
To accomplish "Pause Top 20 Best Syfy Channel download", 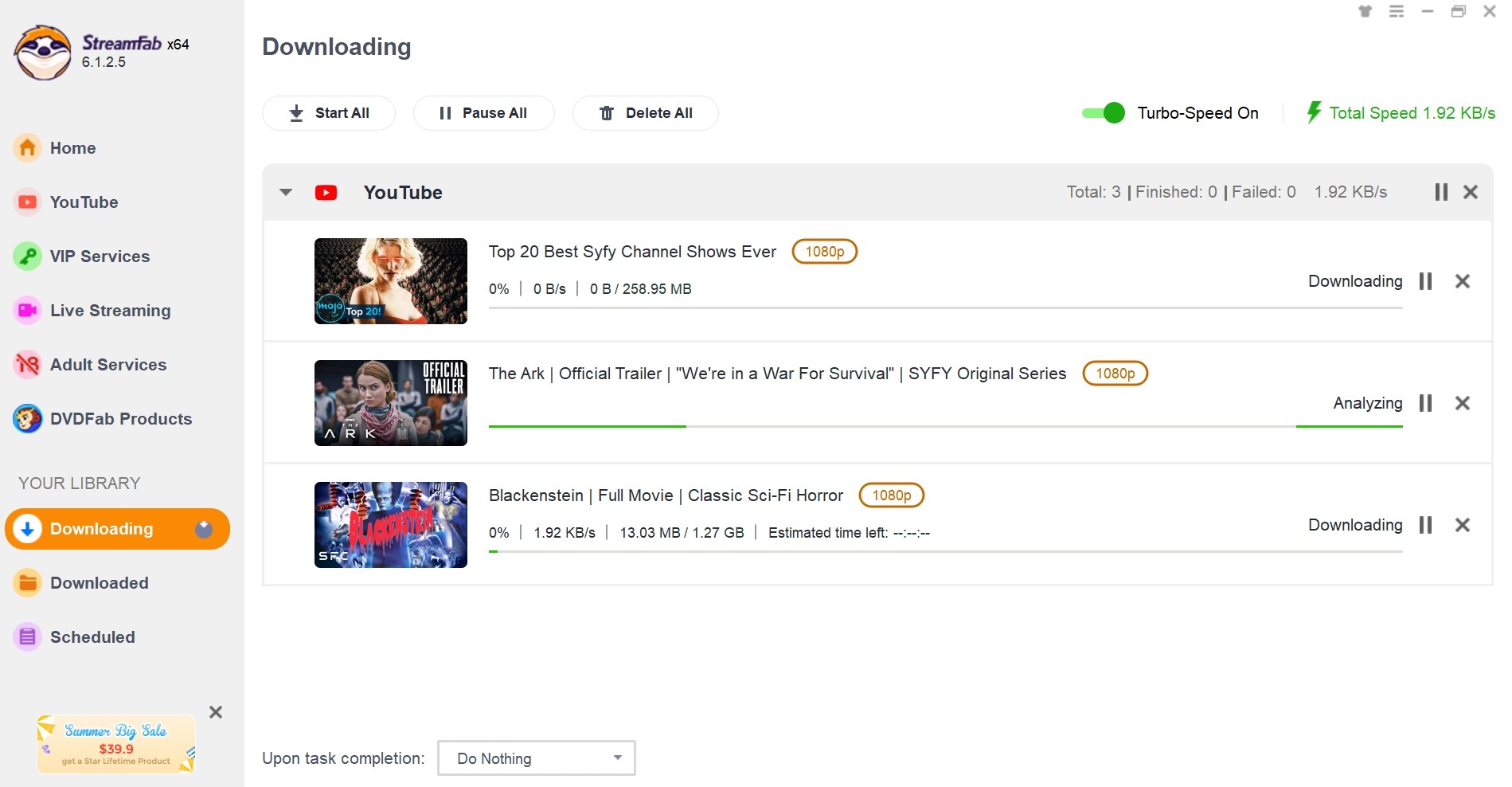I will pos(1426,281).
